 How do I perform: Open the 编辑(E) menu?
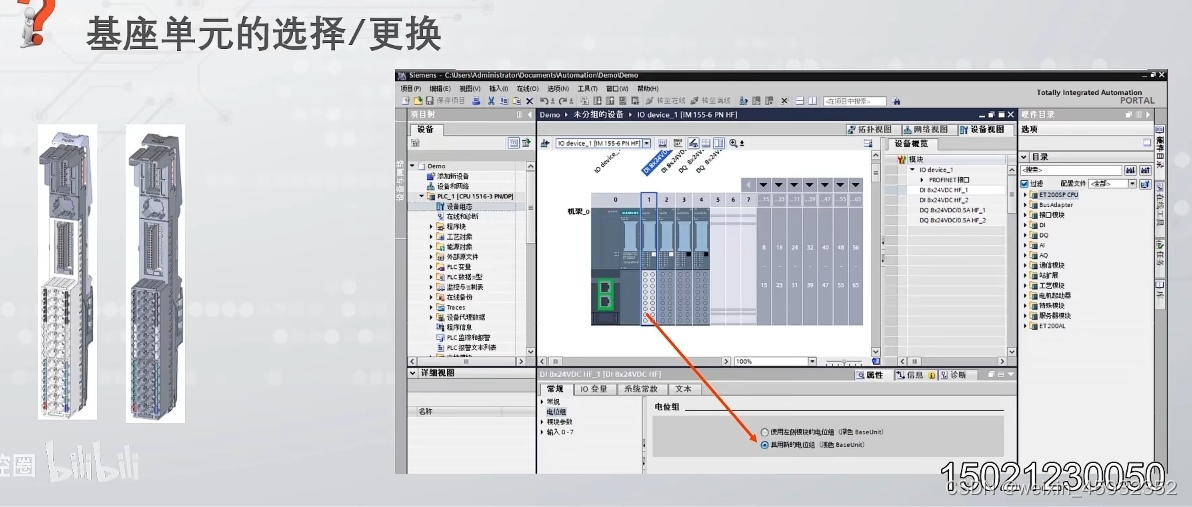439,88
